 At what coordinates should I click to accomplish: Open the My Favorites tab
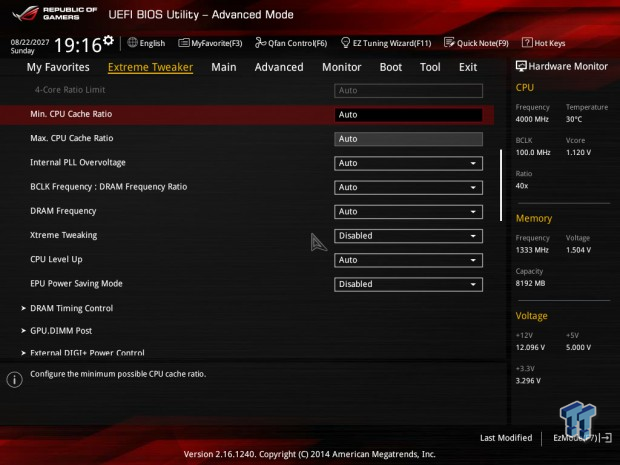(58, 67)
